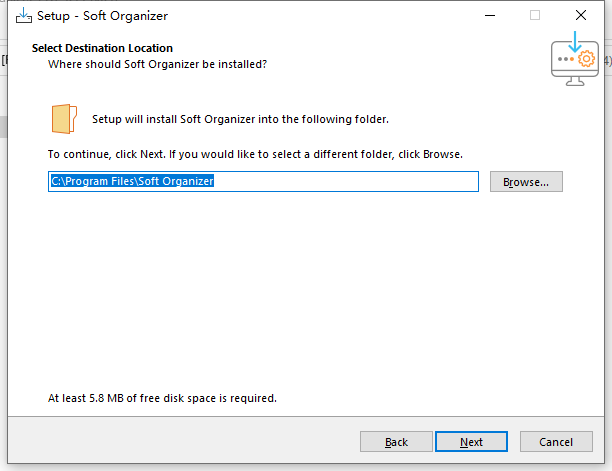
Task: Click the Setup installer icon in title bar
Action: tap(24, 16)
